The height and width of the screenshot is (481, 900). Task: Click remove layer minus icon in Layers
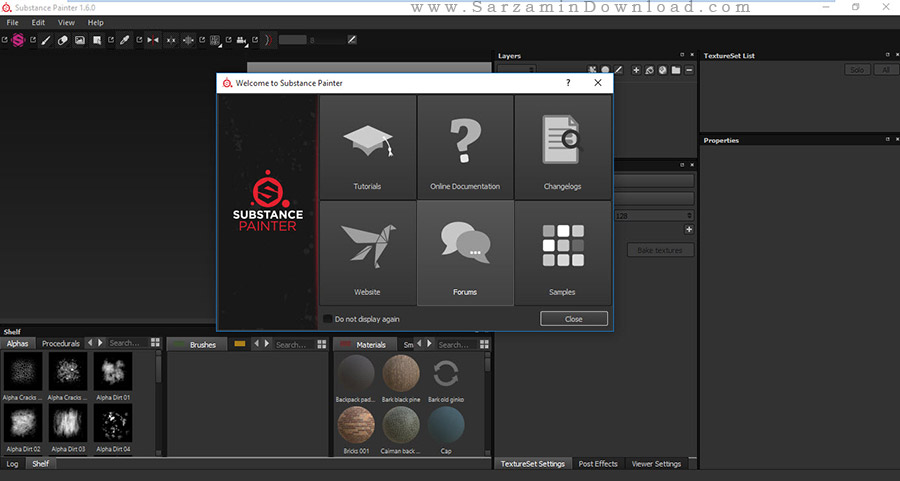click(689, 70)
